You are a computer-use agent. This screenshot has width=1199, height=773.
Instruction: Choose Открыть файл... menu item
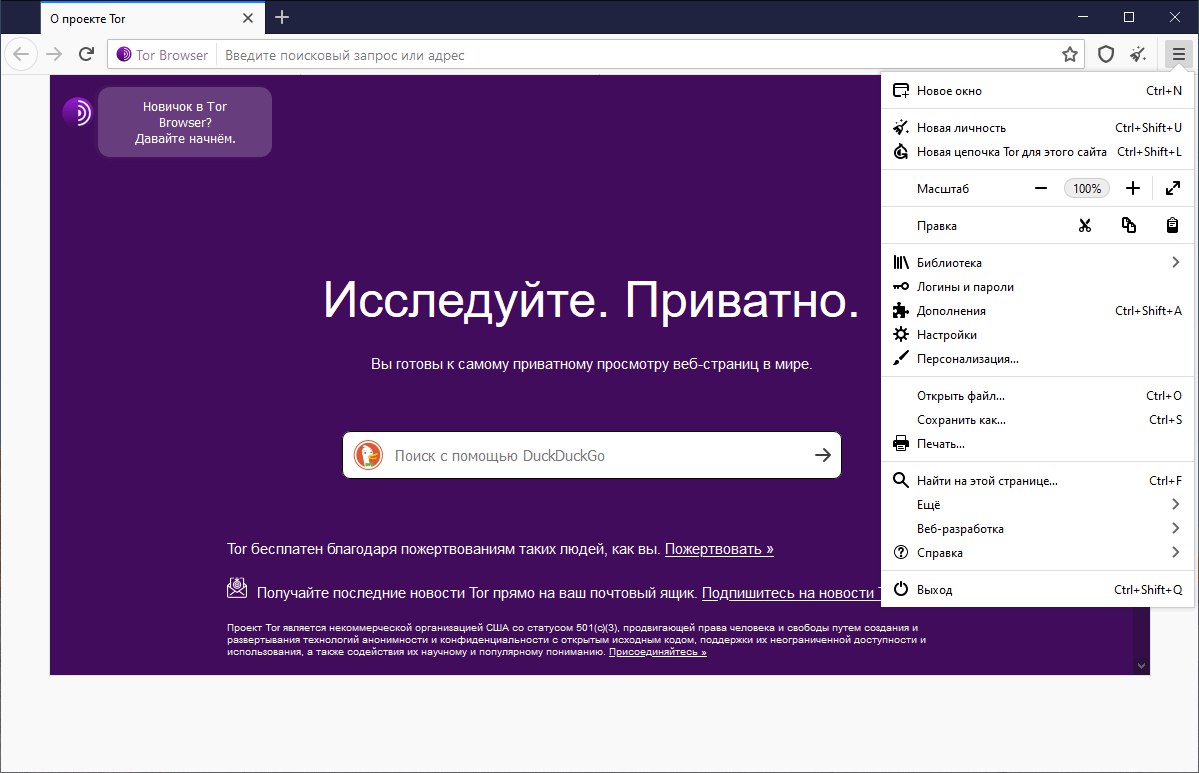1037,395
